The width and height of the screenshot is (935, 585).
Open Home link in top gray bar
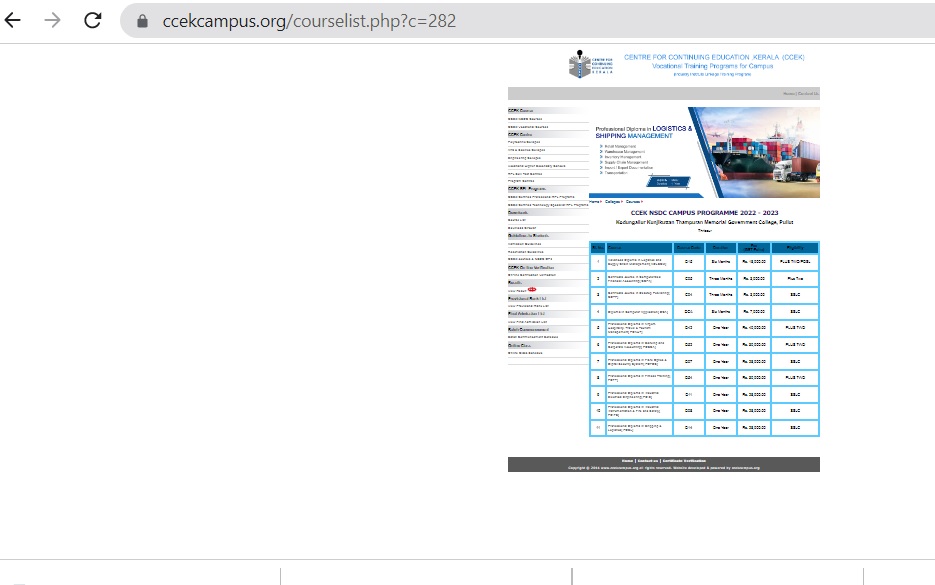[788, 94]
